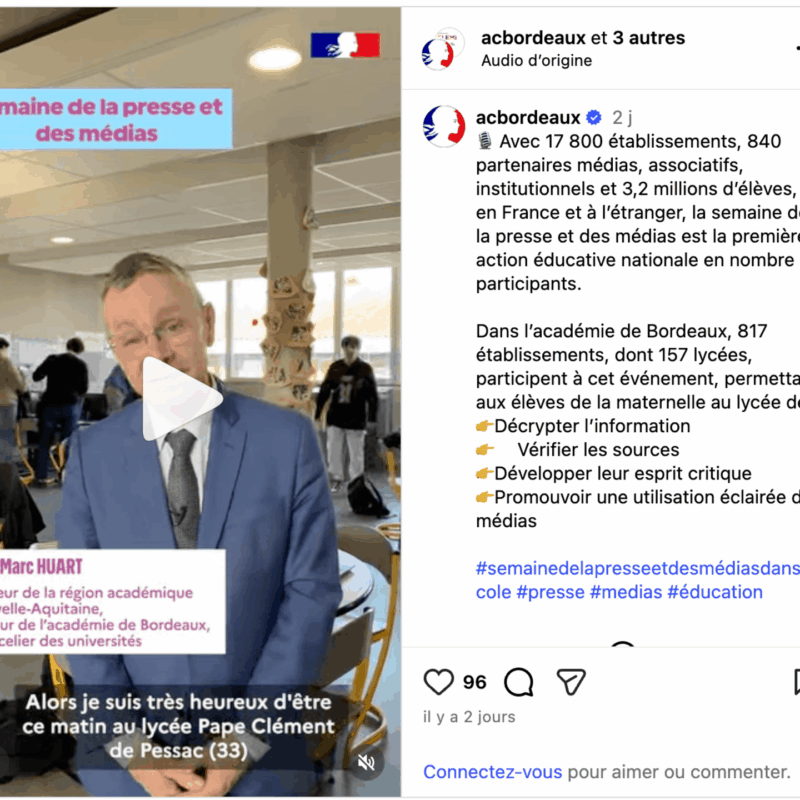Open the acbordeaux username in the header
The image size is (800, 800).
tap(533, 38)
